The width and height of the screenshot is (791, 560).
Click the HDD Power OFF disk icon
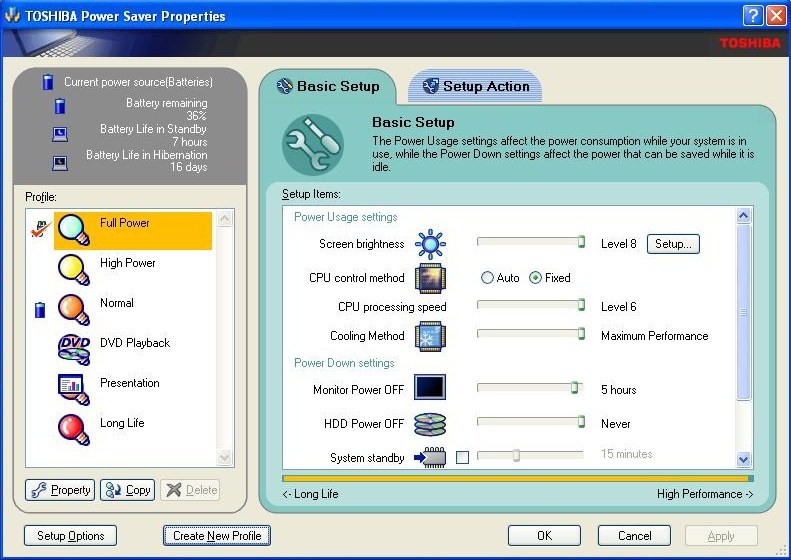pyautogui.click(x=430, y=424)
